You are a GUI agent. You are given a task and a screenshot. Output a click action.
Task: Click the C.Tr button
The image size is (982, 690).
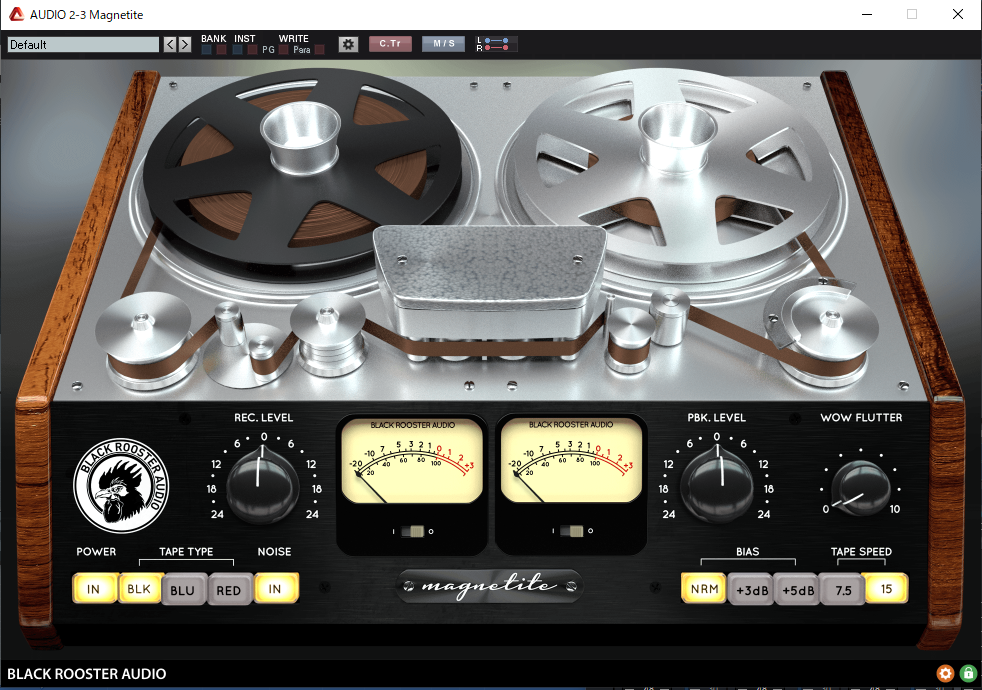[390, 44]
